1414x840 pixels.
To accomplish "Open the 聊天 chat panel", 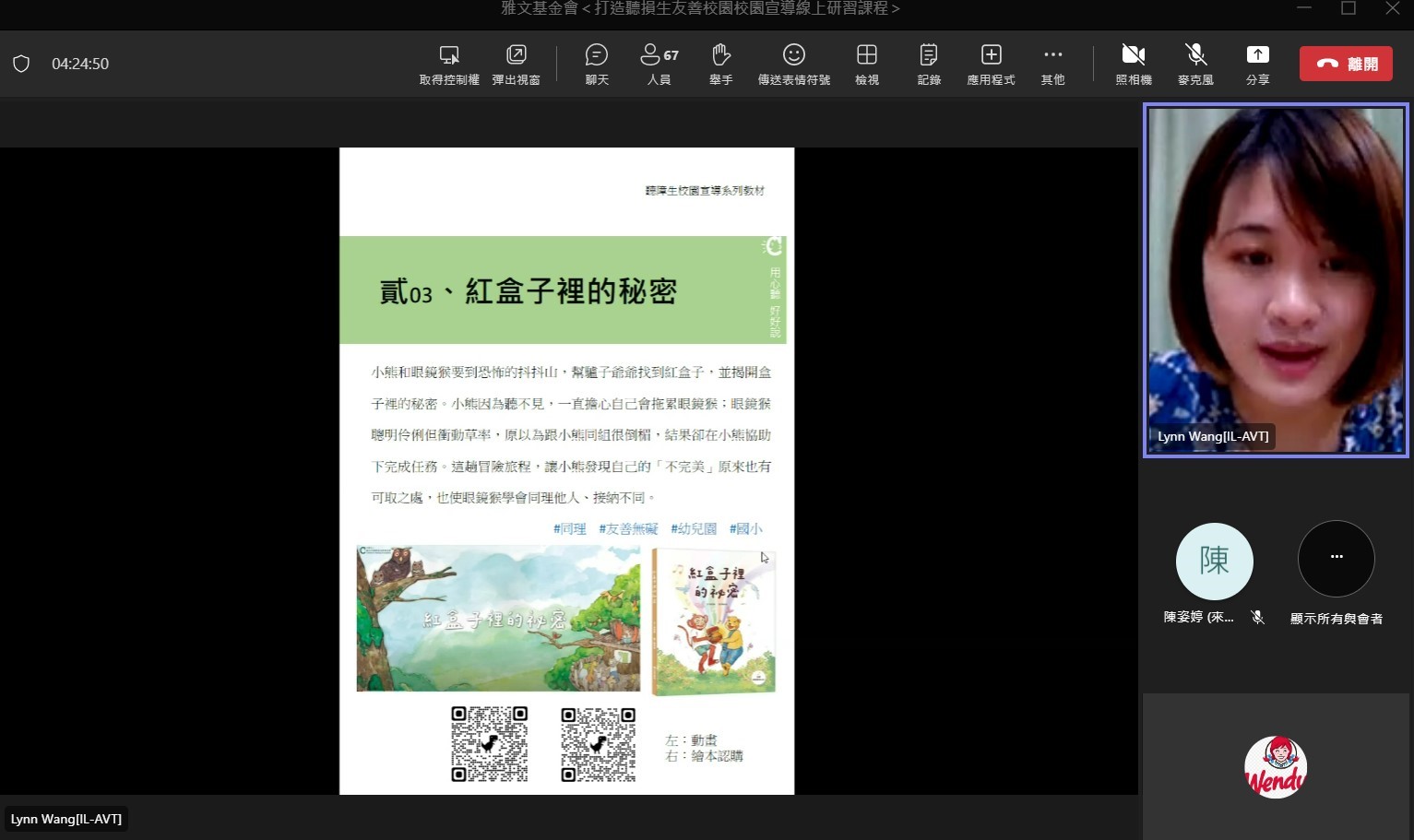I will (x=597, y=56).
